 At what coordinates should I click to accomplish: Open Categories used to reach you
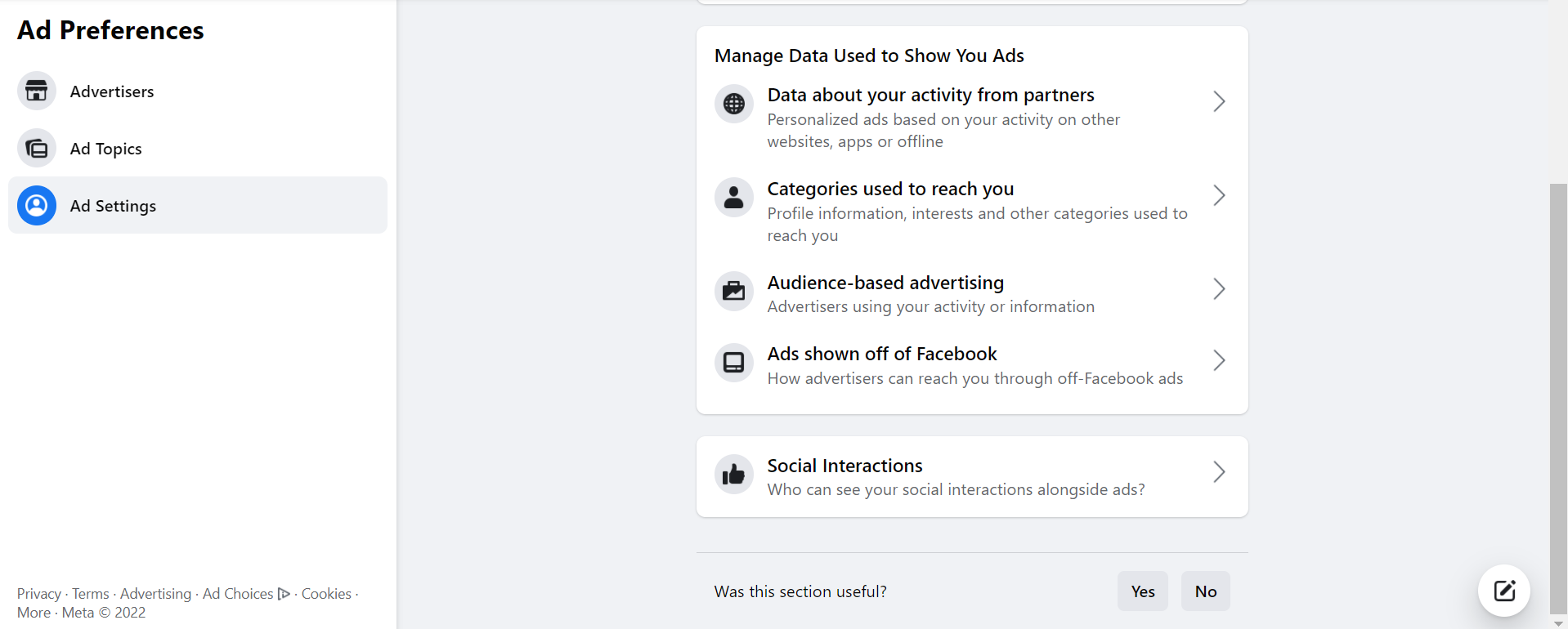point(890,189)
